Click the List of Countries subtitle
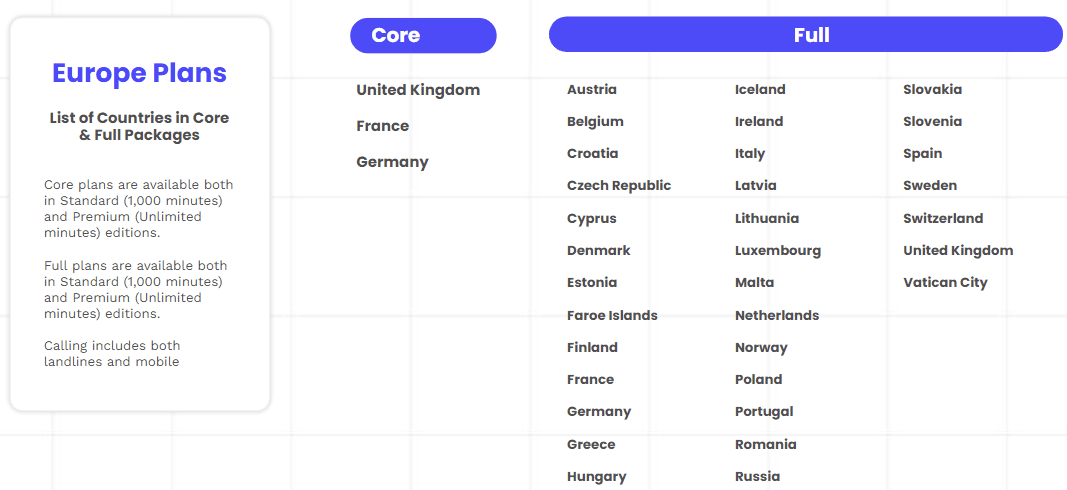This screenshot has width=1067, height=490. (x=139, y=126)
